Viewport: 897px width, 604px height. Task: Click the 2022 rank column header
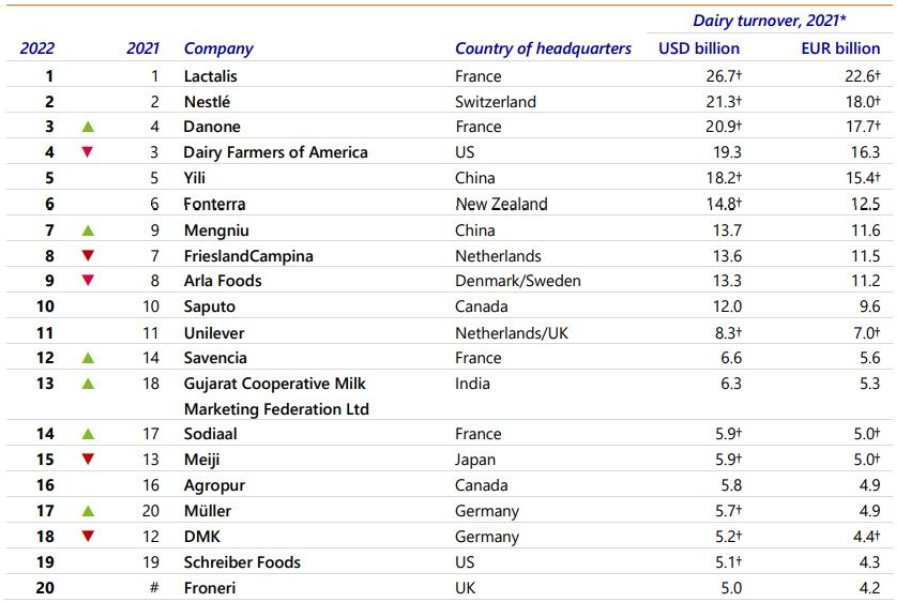point(37,48)
